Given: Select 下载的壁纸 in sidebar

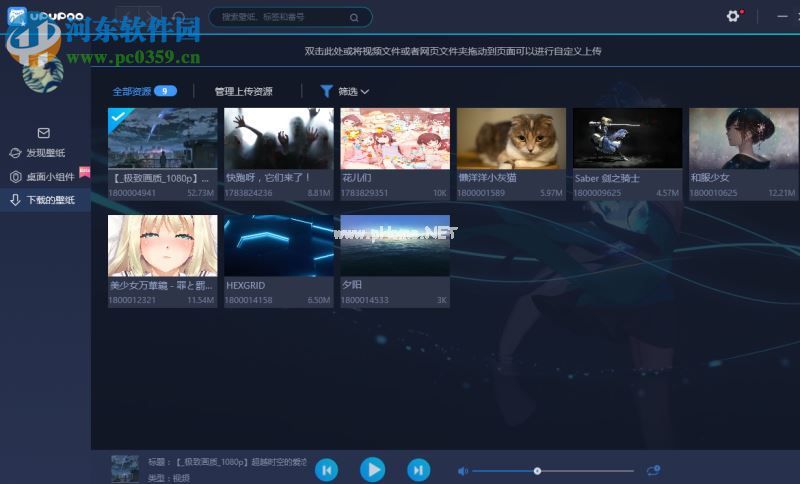Looking at the screenshot, I should [45, 200].
